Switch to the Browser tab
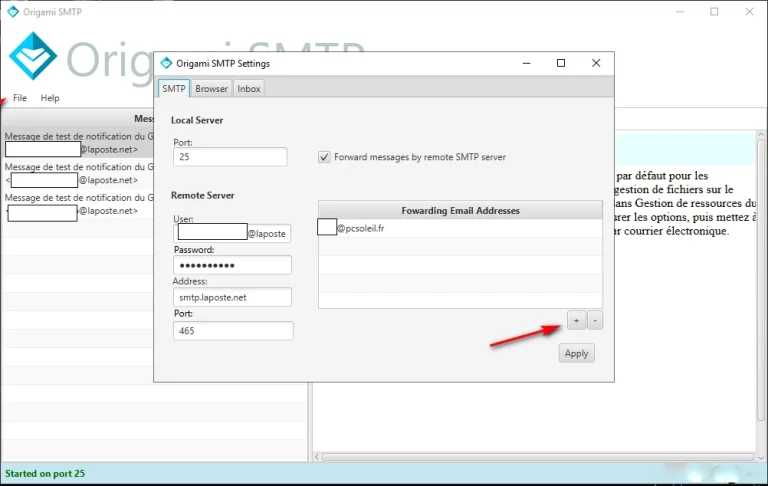This screenshot has height=486, width=768. 211,89
